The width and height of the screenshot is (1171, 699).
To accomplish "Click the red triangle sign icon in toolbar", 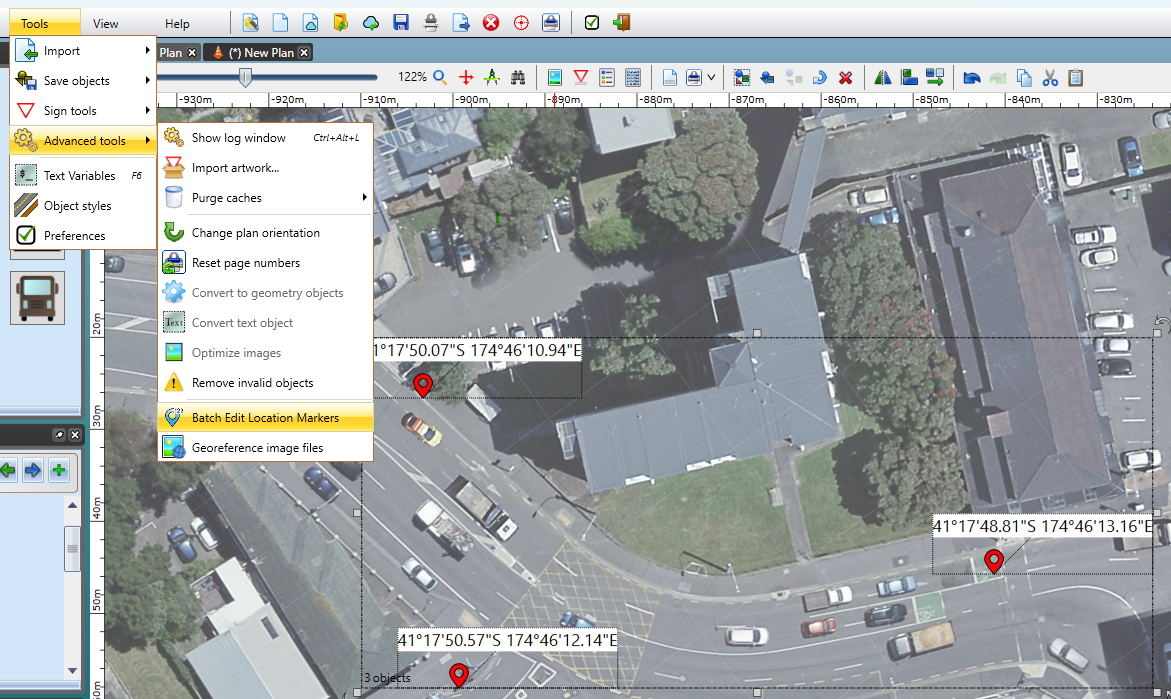I will 580,77.
